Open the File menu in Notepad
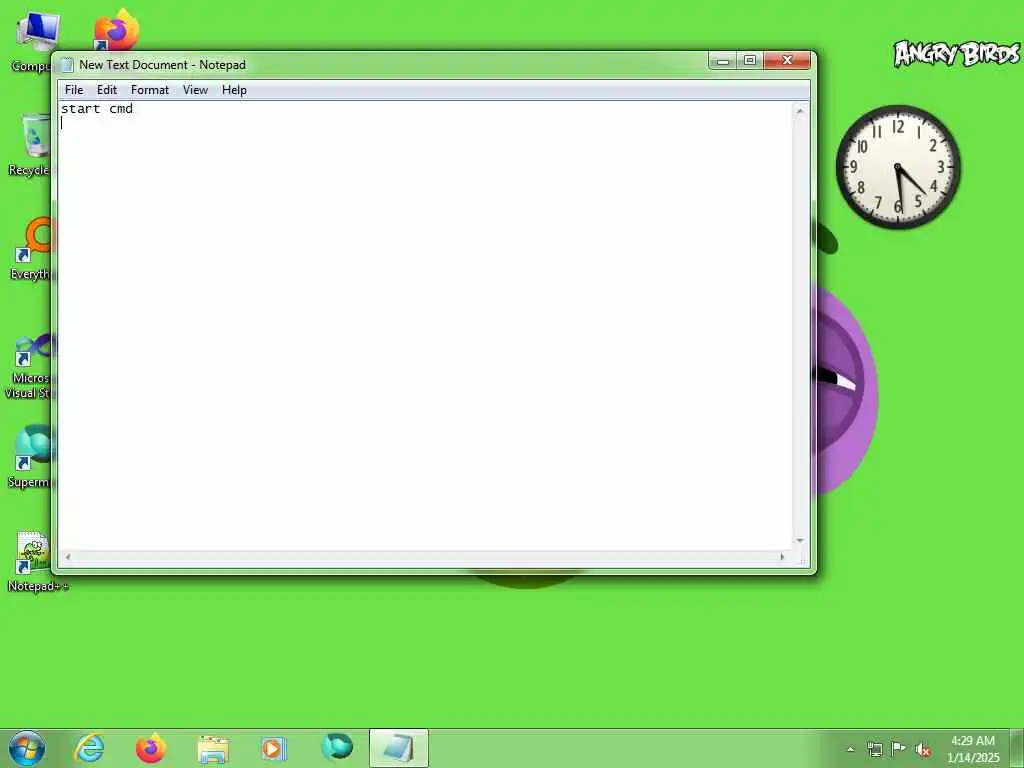This screenshot has height=768, width=1024. coord(74,90)
